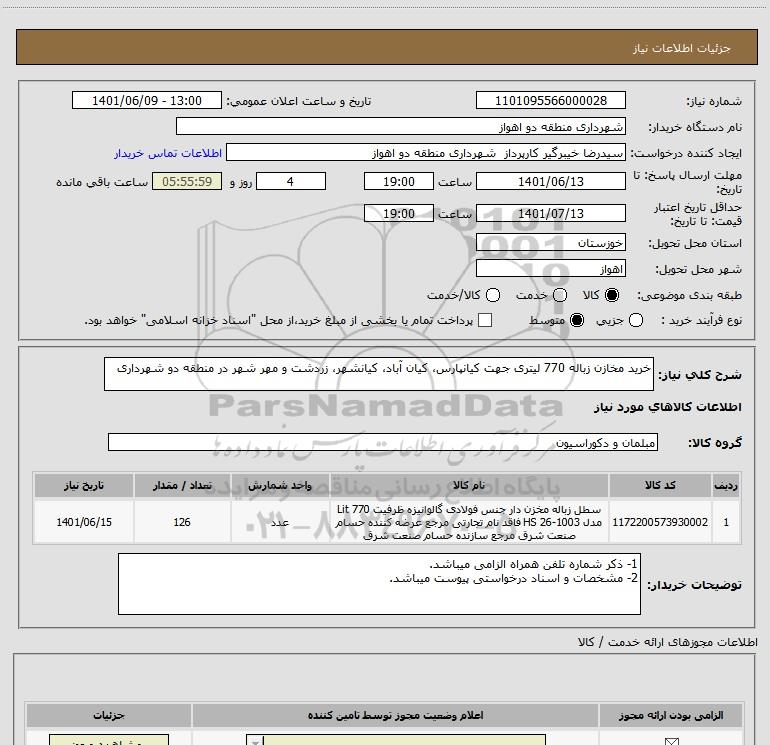
Task: Click the need date cell 1401/06/15
Action: (83, 522)
